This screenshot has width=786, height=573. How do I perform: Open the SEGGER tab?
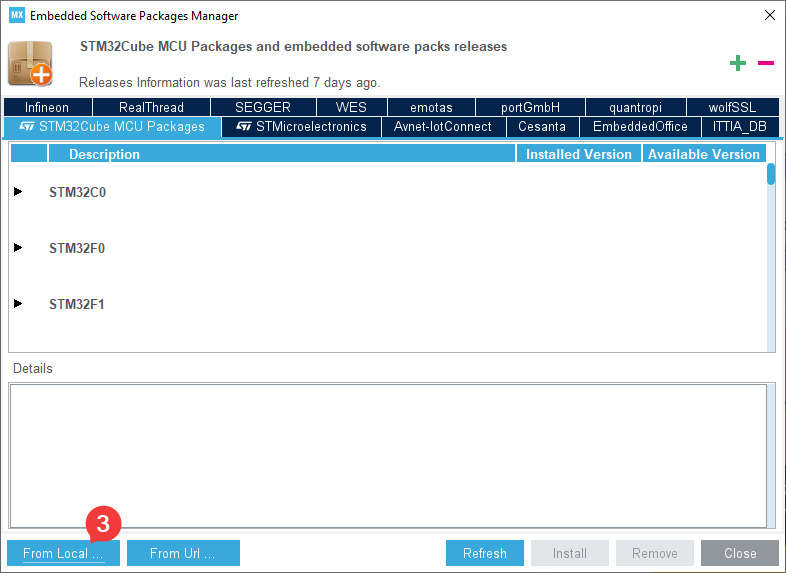(x=263, y=107)
